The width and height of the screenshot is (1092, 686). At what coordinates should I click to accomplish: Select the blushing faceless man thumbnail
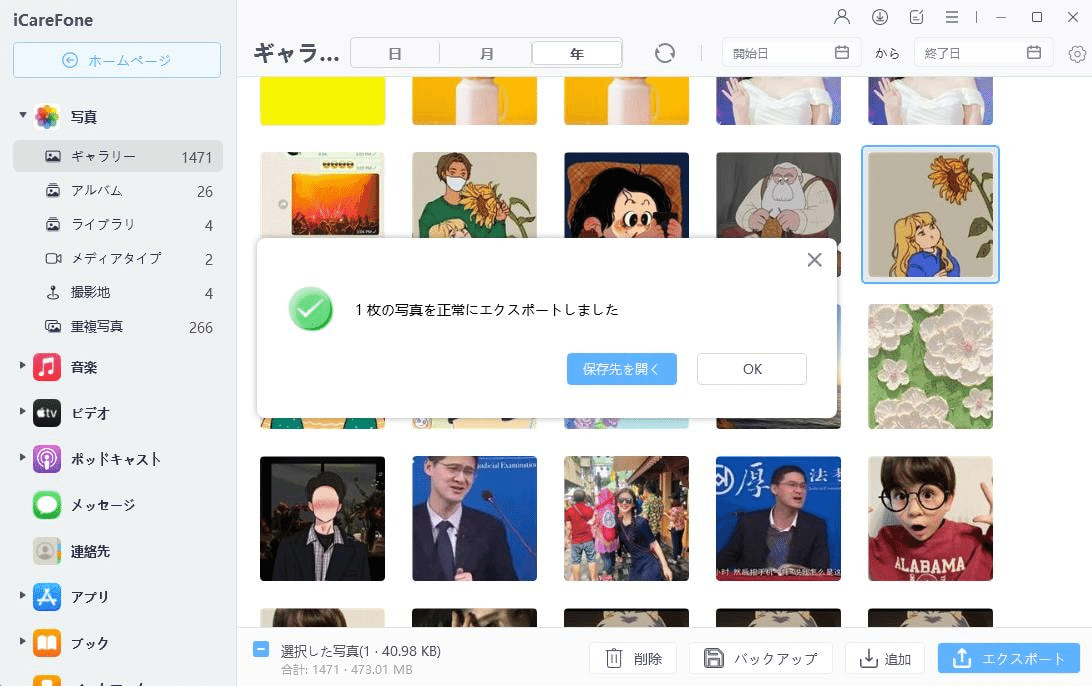pos(322,518)
